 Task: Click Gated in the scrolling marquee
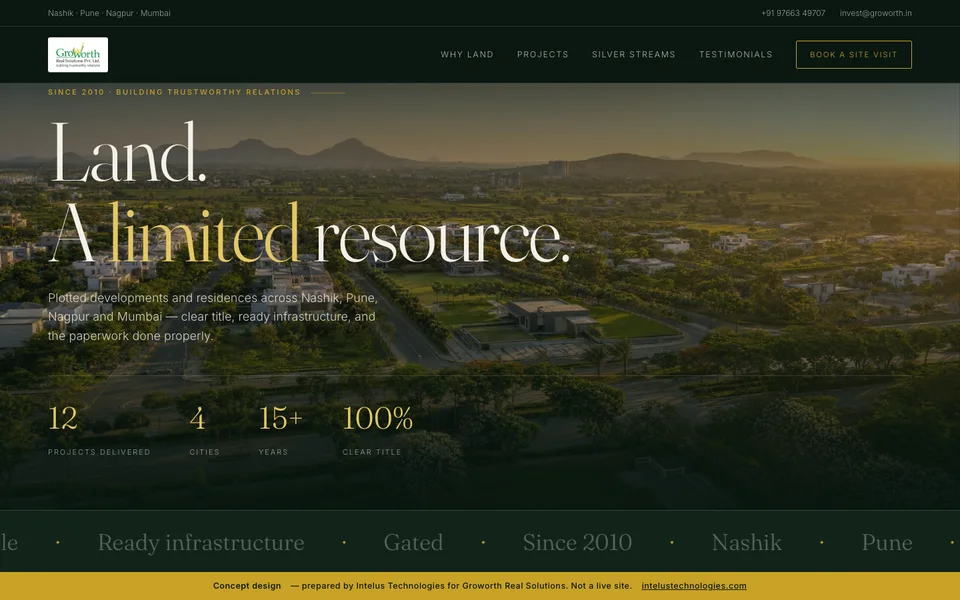(x=413, y=542)
